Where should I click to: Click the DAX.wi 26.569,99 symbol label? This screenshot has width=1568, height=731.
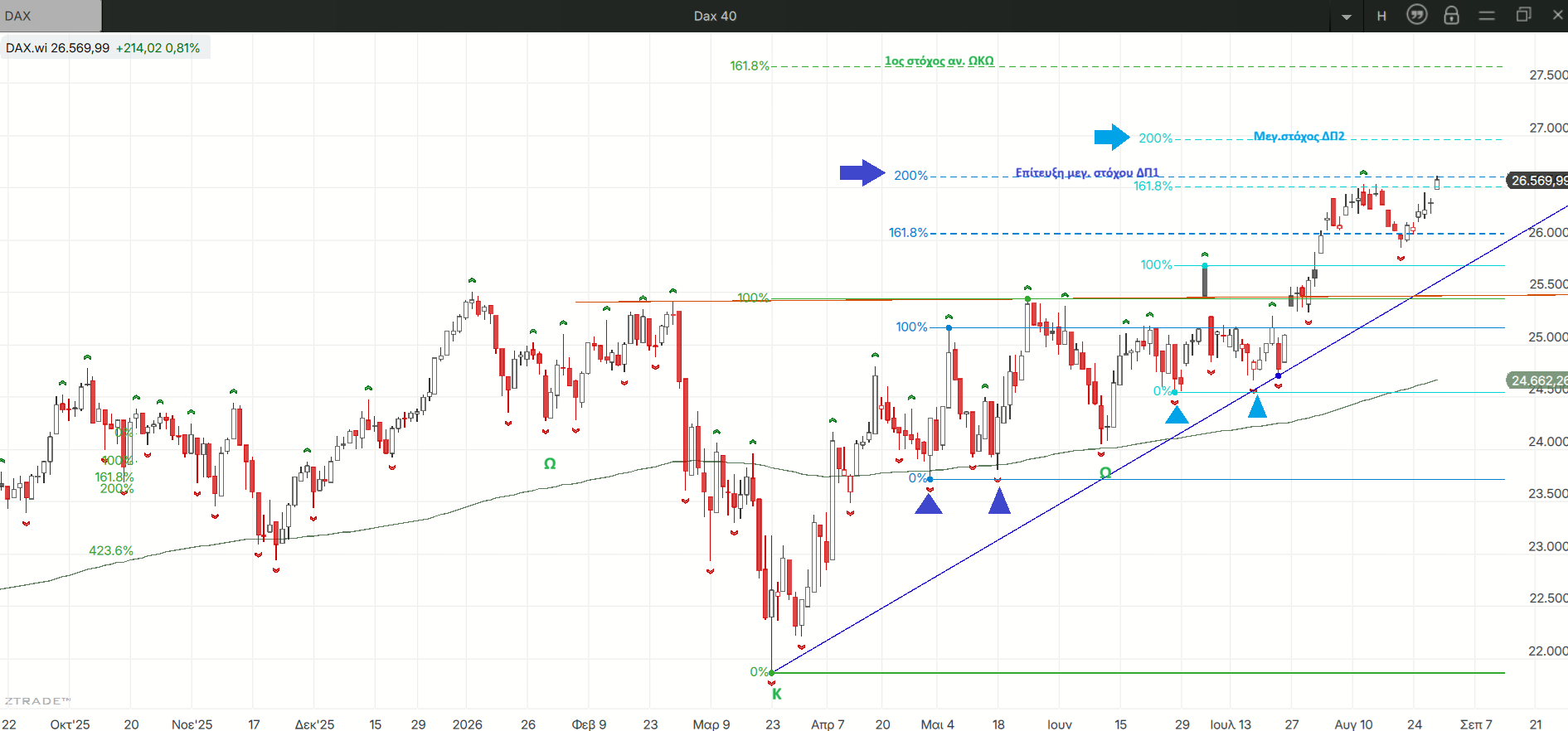point(57,48)
